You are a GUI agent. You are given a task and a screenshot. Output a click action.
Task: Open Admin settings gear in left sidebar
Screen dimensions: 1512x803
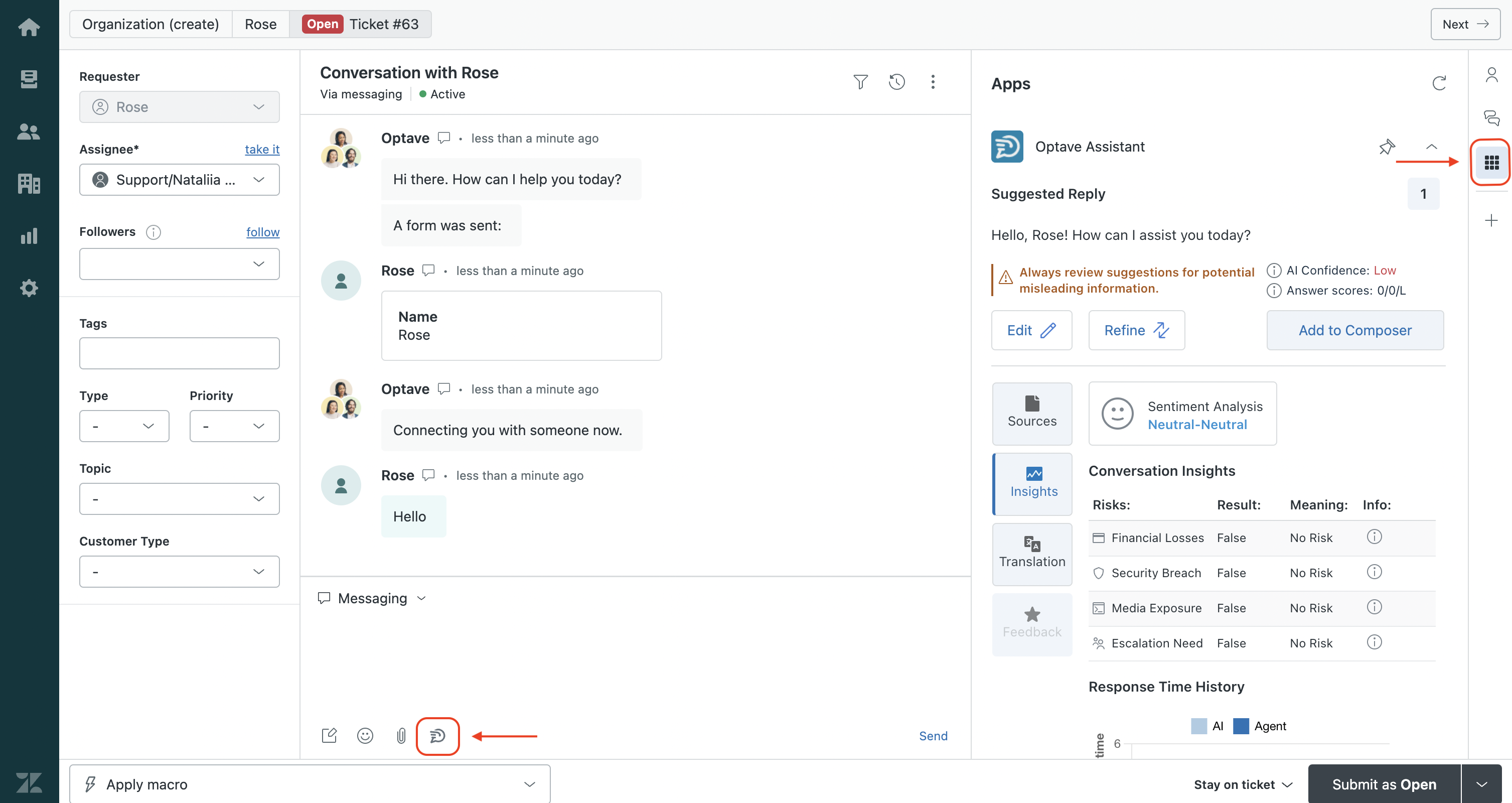click(x=29, y=288)
